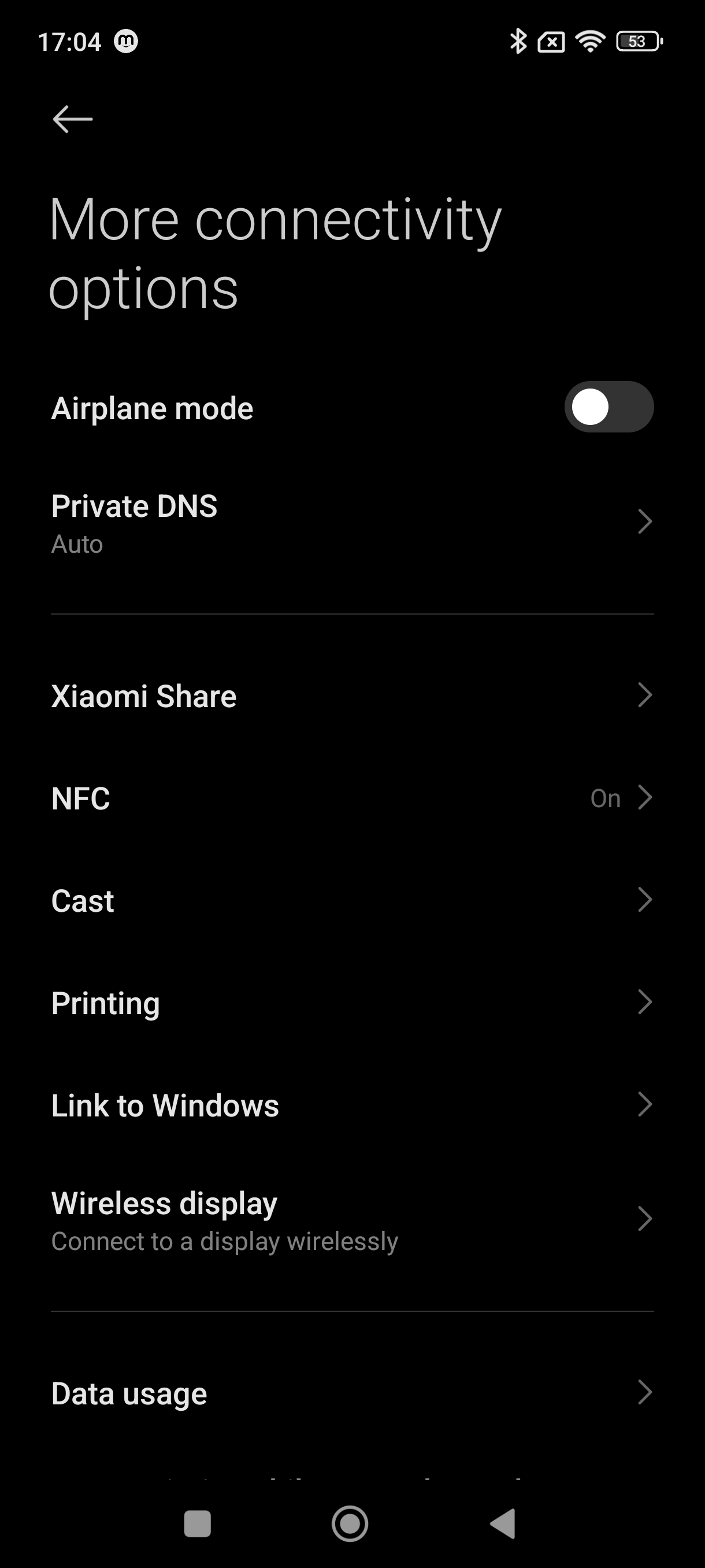Screen dimensions: 705x1568
Task: Tap the battery level indicator
Action: pos(639,42)
